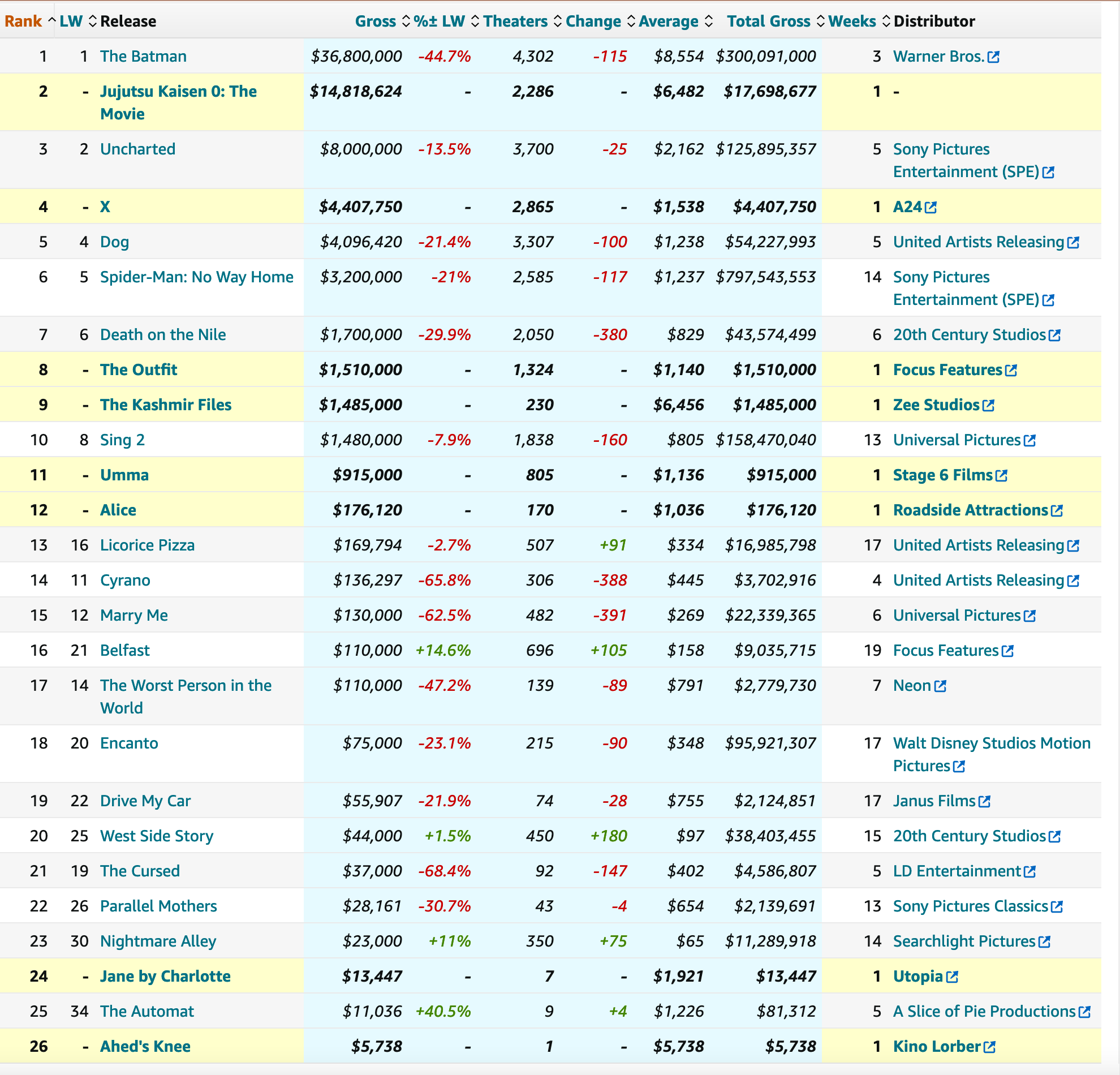Image resolution: width=1120 pixels, height=1075 pixels.
Task: Open Spider-Man: No Way Home link
Action: 197,277
